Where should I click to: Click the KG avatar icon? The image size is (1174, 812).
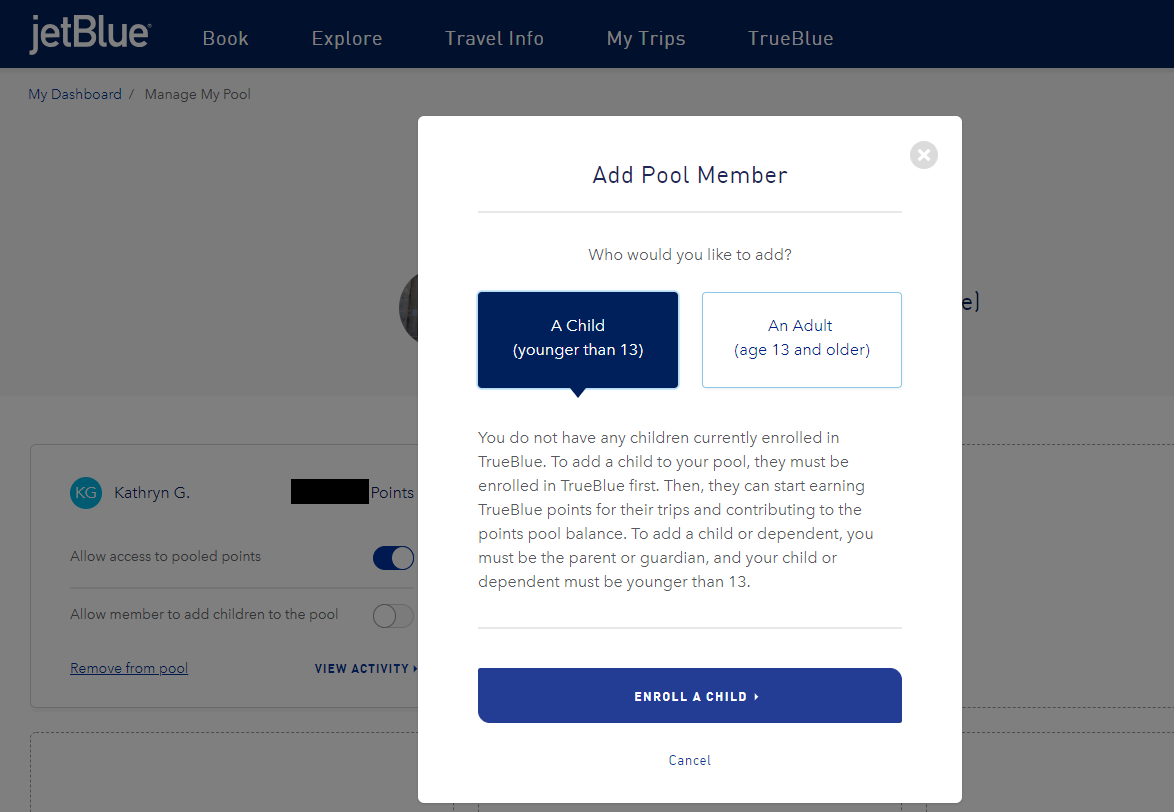pyautogui.click(x=86, y=493)
